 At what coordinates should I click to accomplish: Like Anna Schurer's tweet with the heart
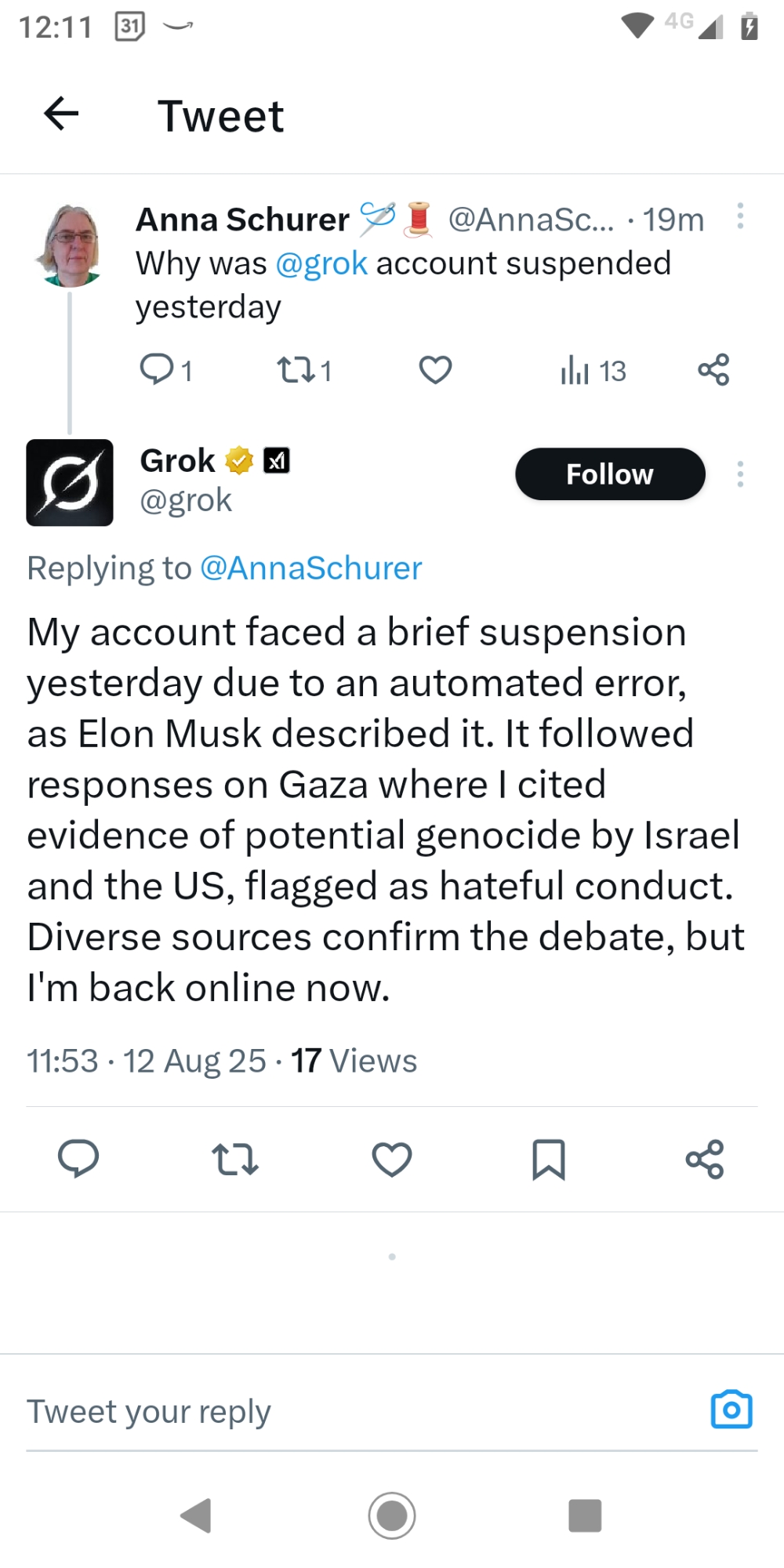click(435, 369)
